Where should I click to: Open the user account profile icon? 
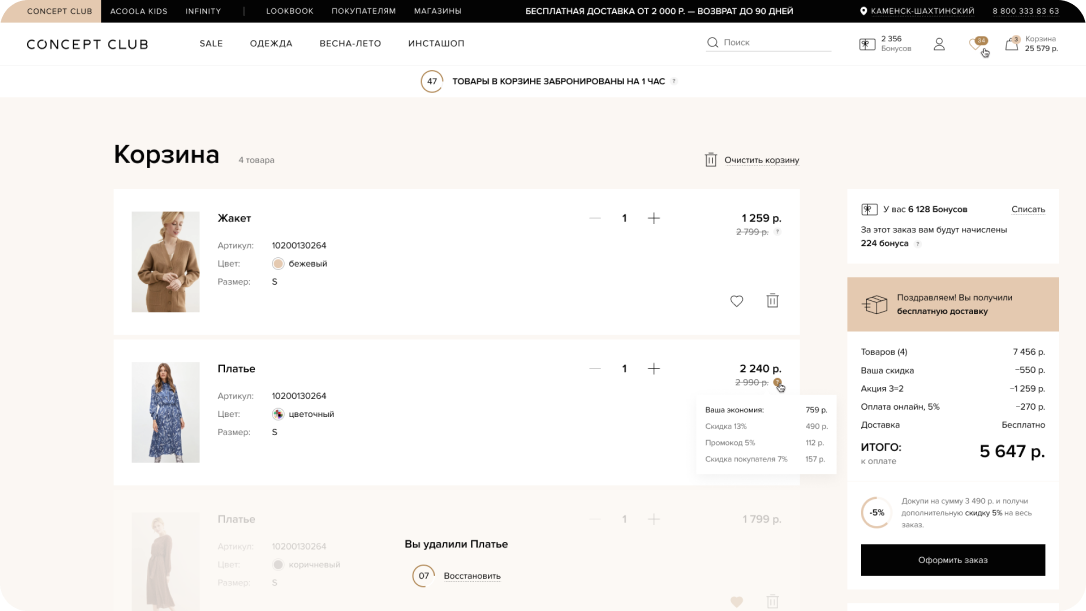[x=939, y=44]
